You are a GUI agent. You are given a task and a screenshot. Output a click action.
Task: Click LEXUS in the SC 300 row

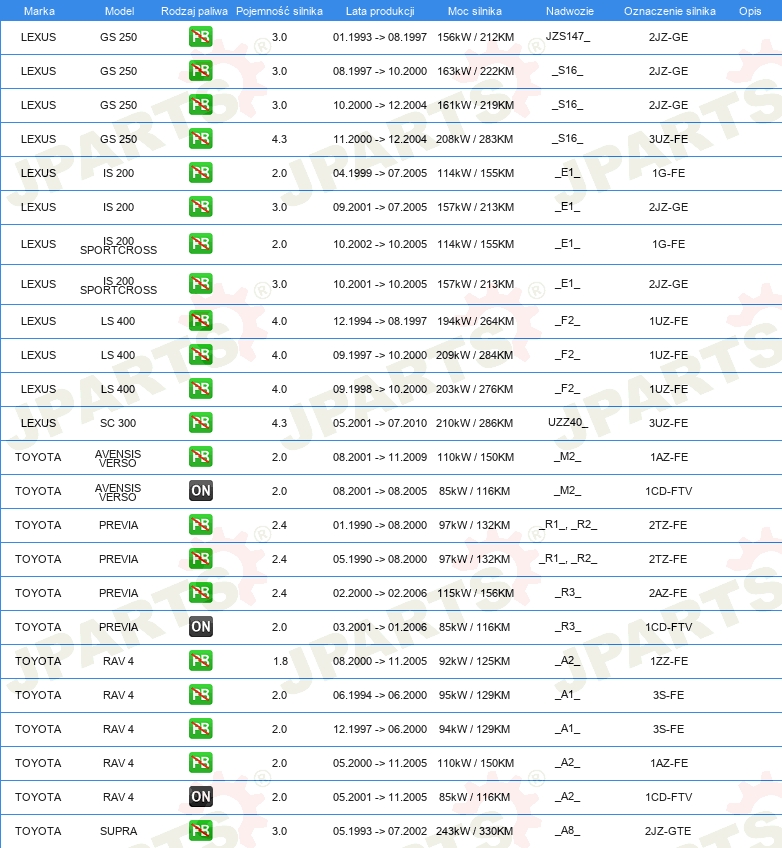tap(38, 423)
